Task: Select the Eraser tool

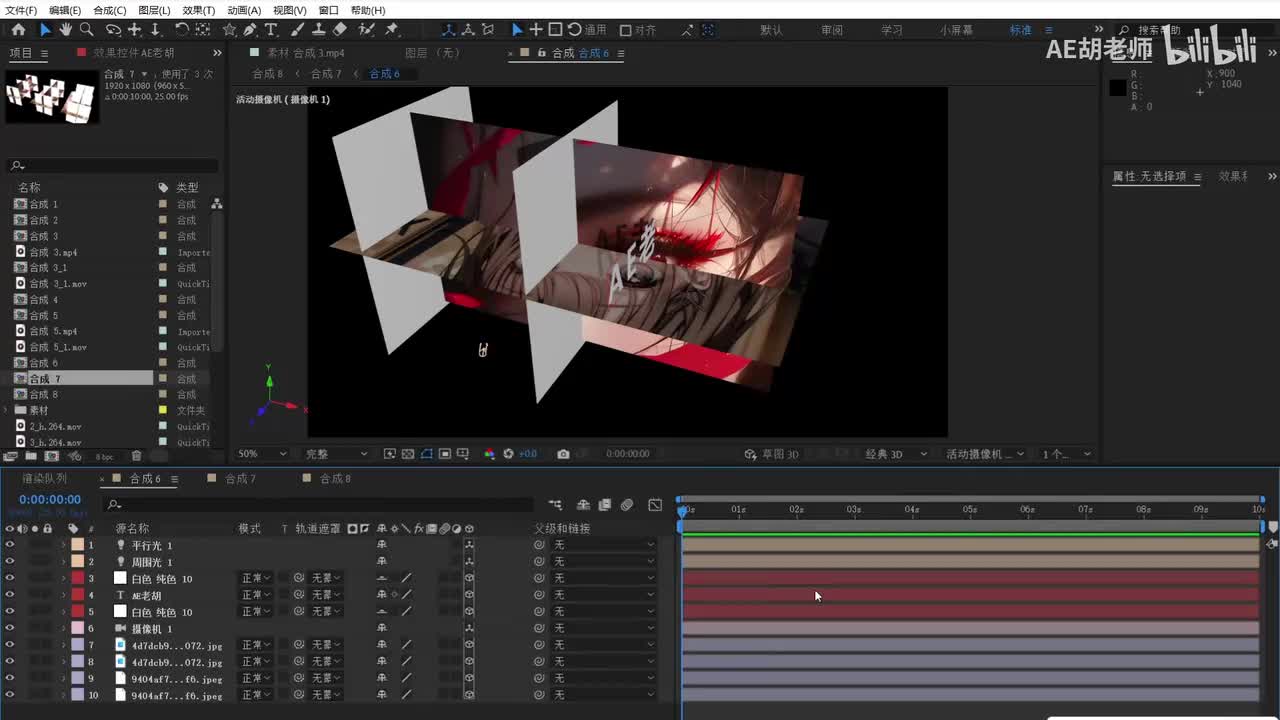Action: pyautogui.click(x=340, y=30)
